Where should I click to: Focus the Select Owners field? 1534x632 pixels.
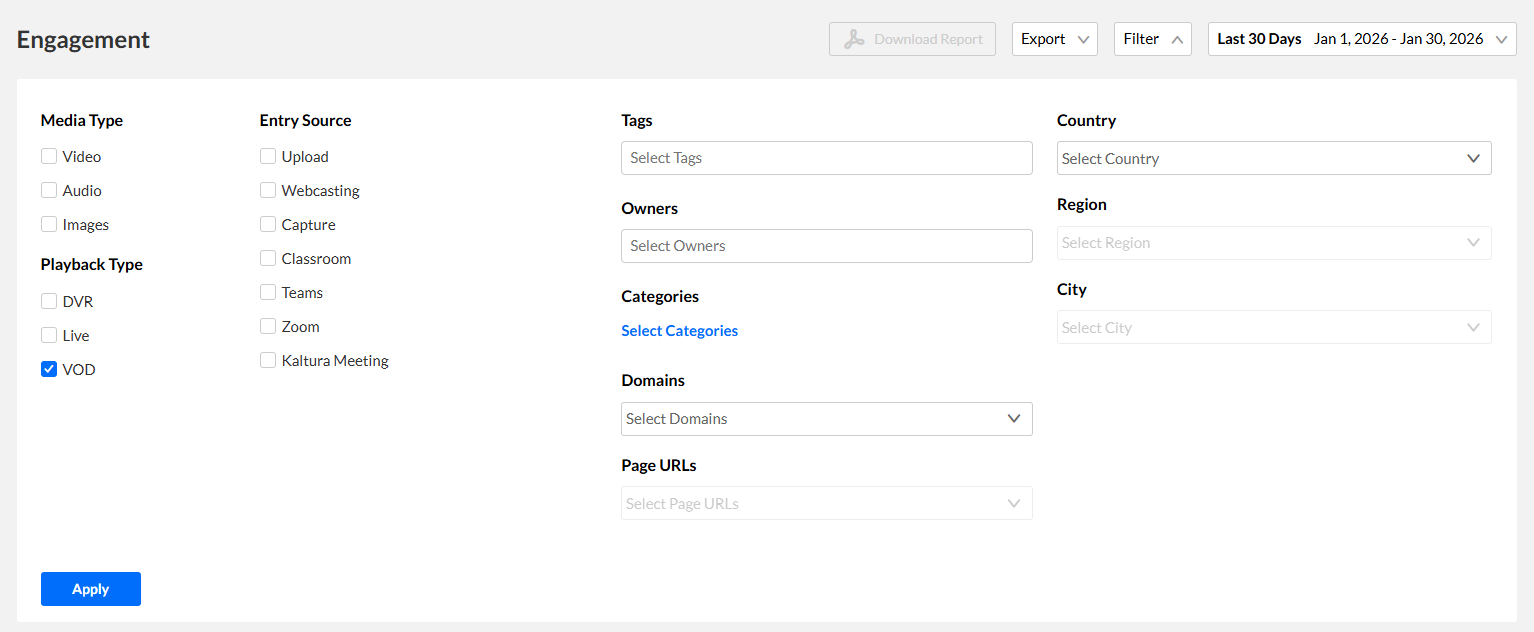[826, 246]
